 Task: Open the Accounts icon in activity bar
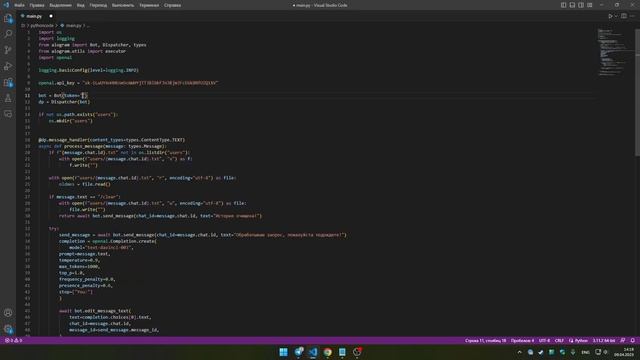pos(8,313)
